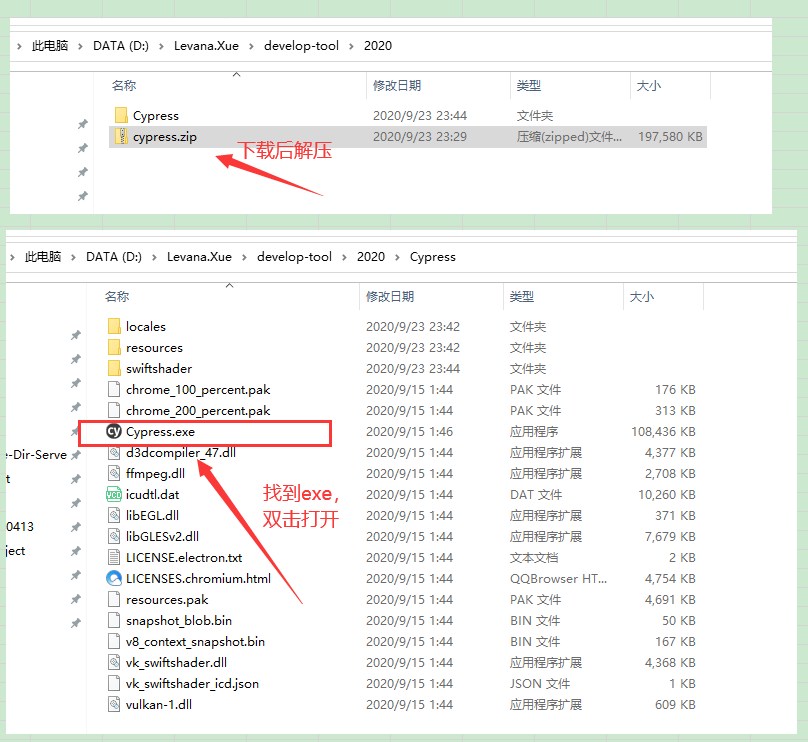Image resolution: width=808 pixels, height=742 pixels.
Task: Select the LICENSE.electron.txt document icon
Action: click(x=114, y=558)
